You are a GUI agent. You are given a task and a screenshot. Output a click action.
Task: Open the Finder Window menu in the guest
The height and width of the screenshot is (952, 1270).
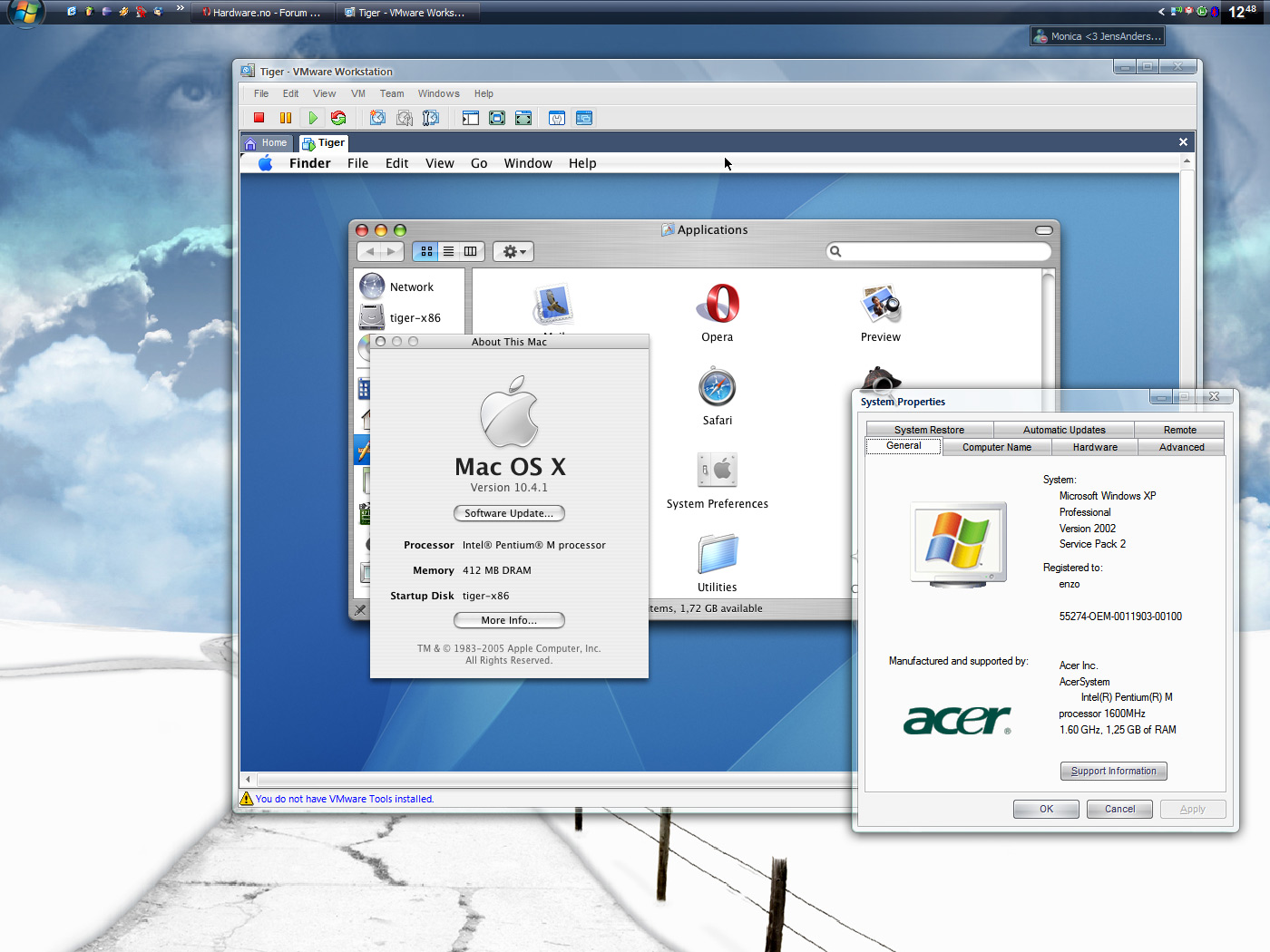coord(528,163)
